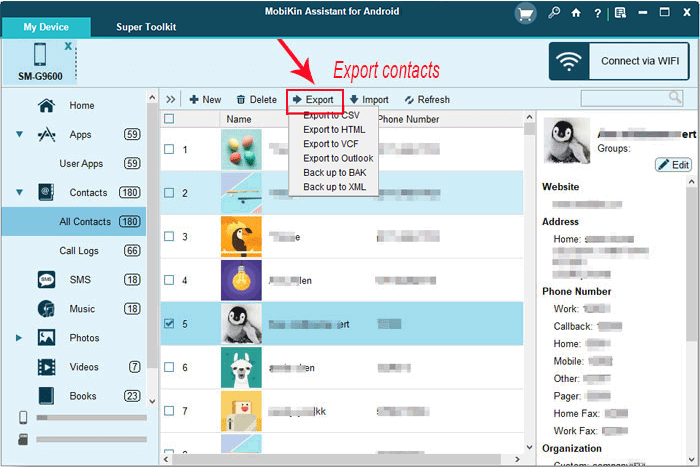Screen dimensions: 700x467
Task: Choose Back up to XML
Action: [x=335, y=187]
